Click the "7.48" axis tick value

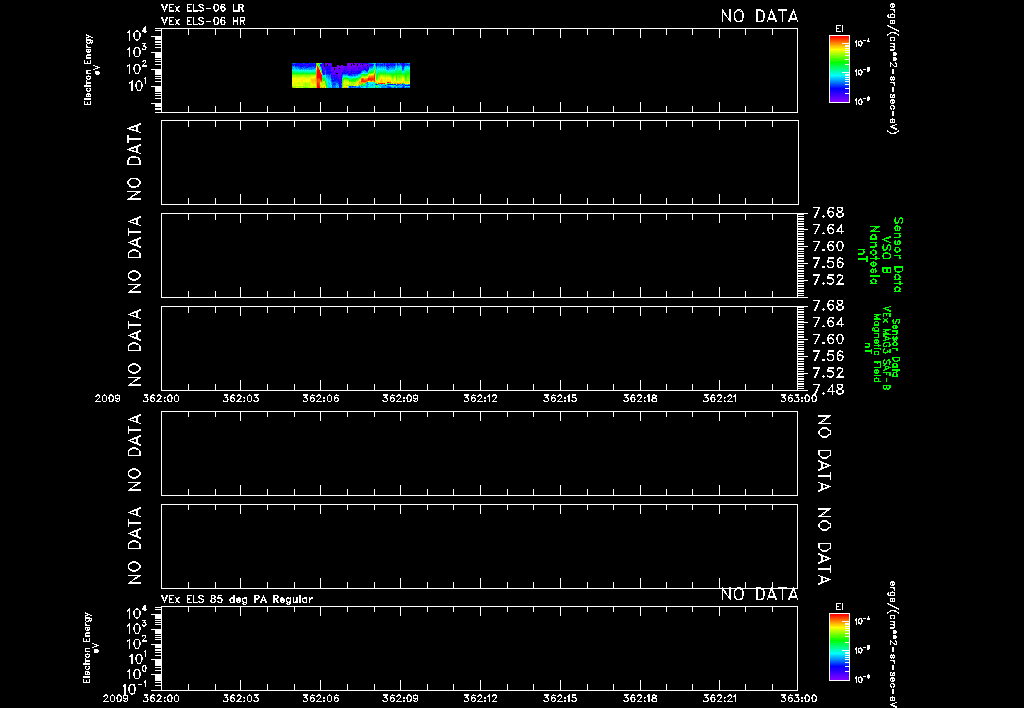(x=828, y=389)
